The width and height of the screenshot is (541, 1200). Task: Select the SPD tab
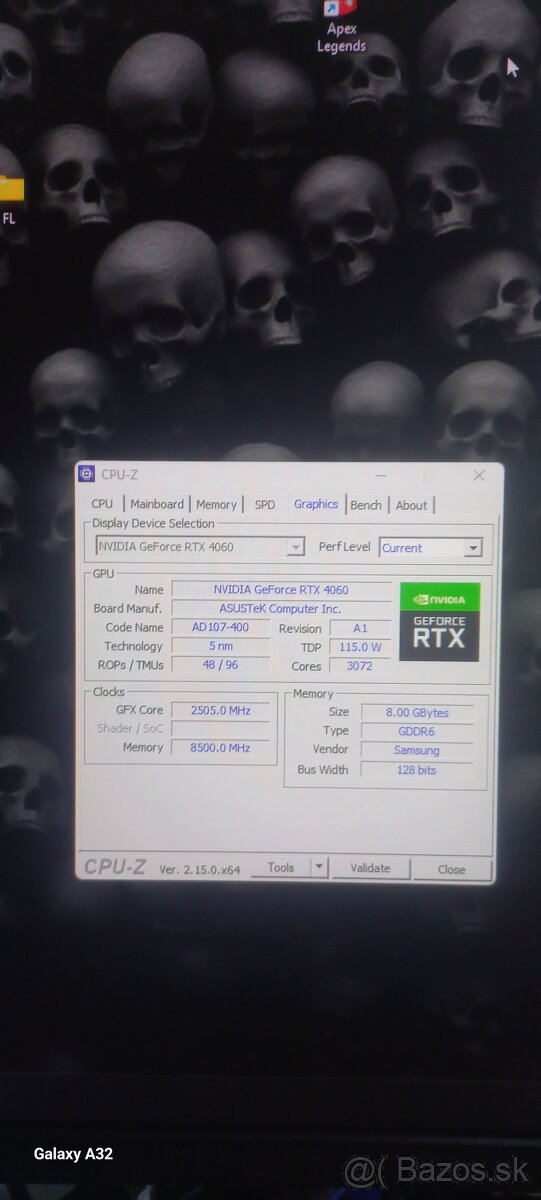click(x=264, y=505)
